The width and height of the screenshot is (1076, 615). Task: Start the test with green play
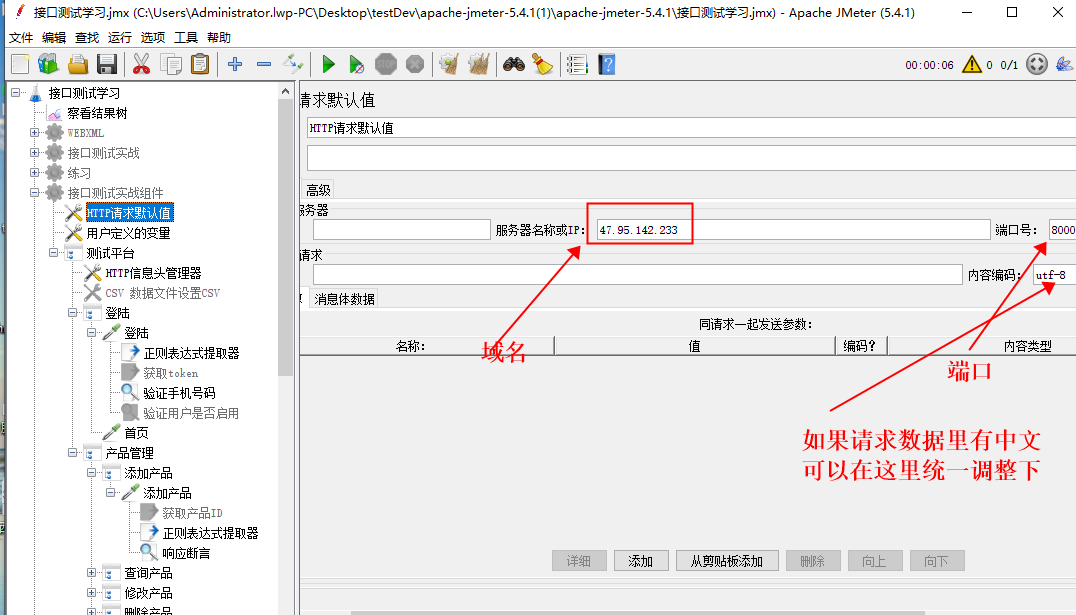coord(328,65)
